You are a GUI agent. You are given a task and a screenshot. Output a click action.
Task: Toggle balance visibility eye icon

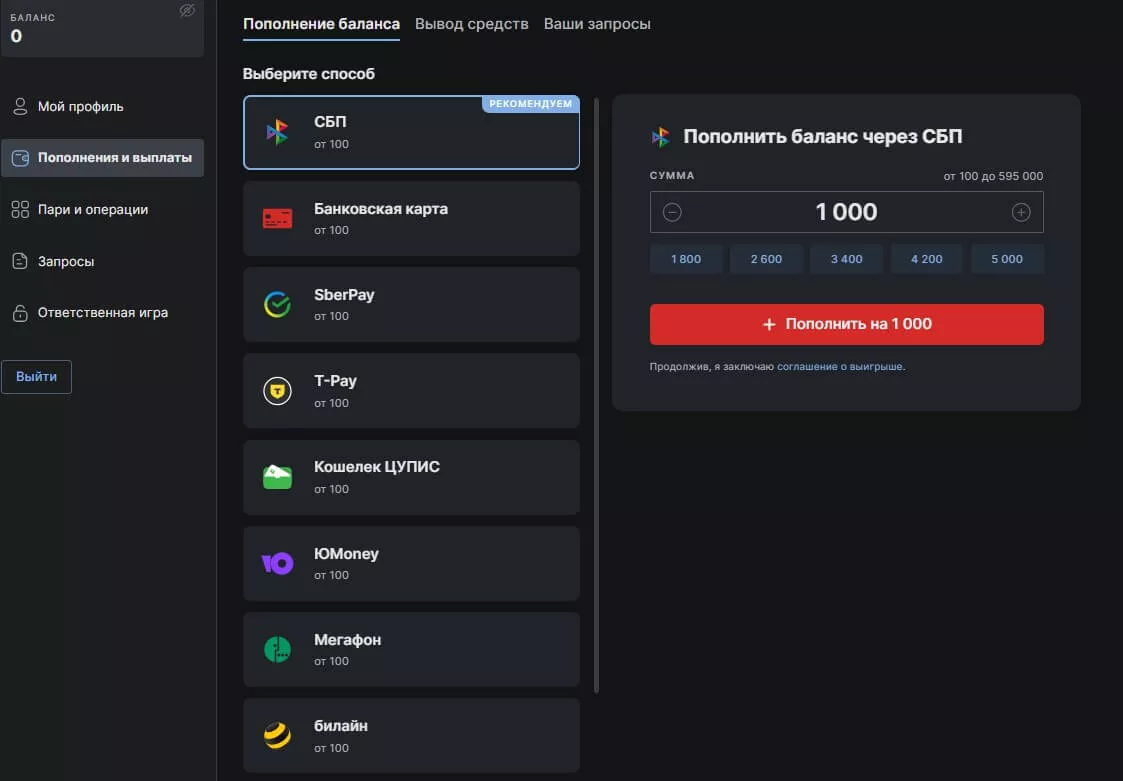coord(187,11)
